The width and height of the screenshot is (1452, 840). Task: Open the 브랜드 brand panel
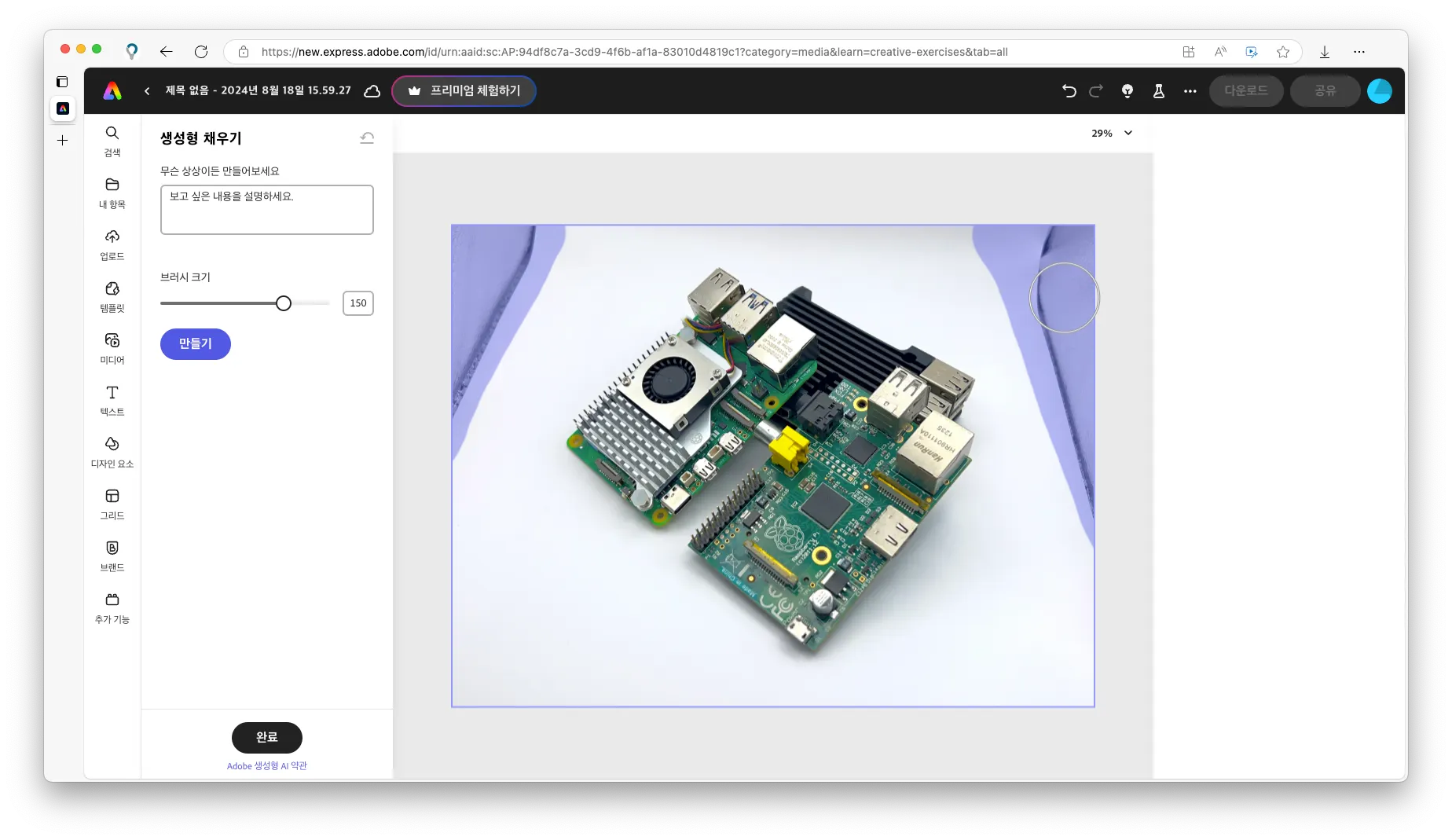(x=112, y=556)
